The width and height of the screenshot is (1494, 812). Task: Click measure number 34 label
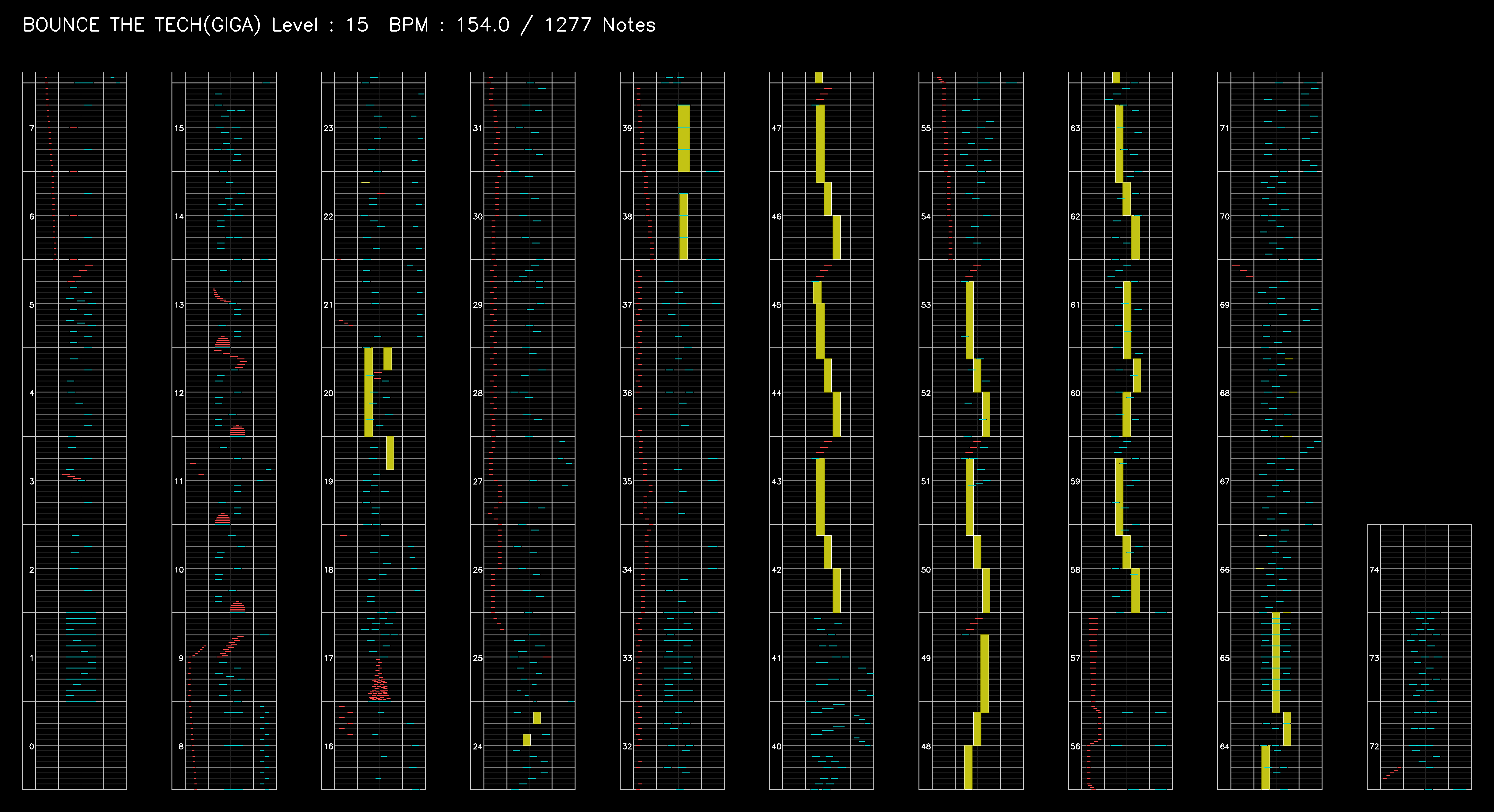[x=627, y=570]
